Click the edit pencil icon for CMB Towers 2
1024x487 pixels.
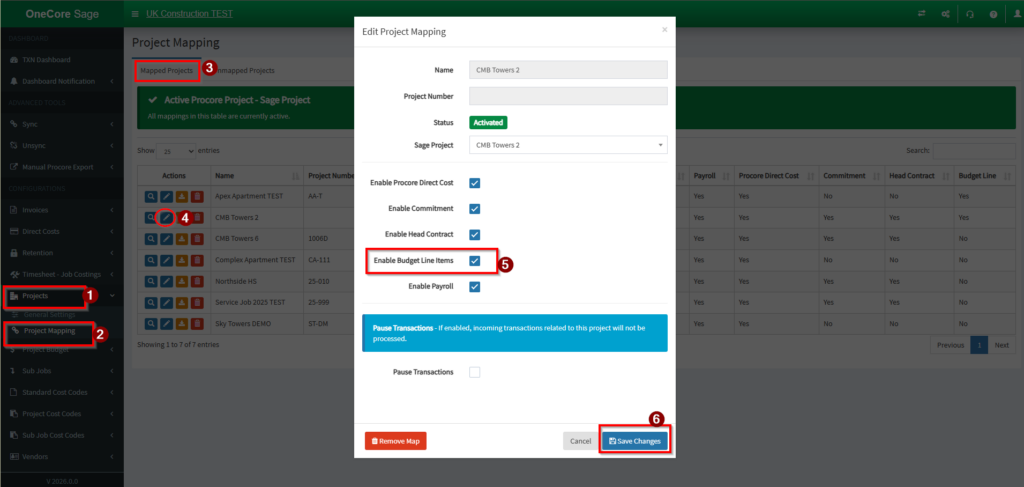[x=167, y=217]
